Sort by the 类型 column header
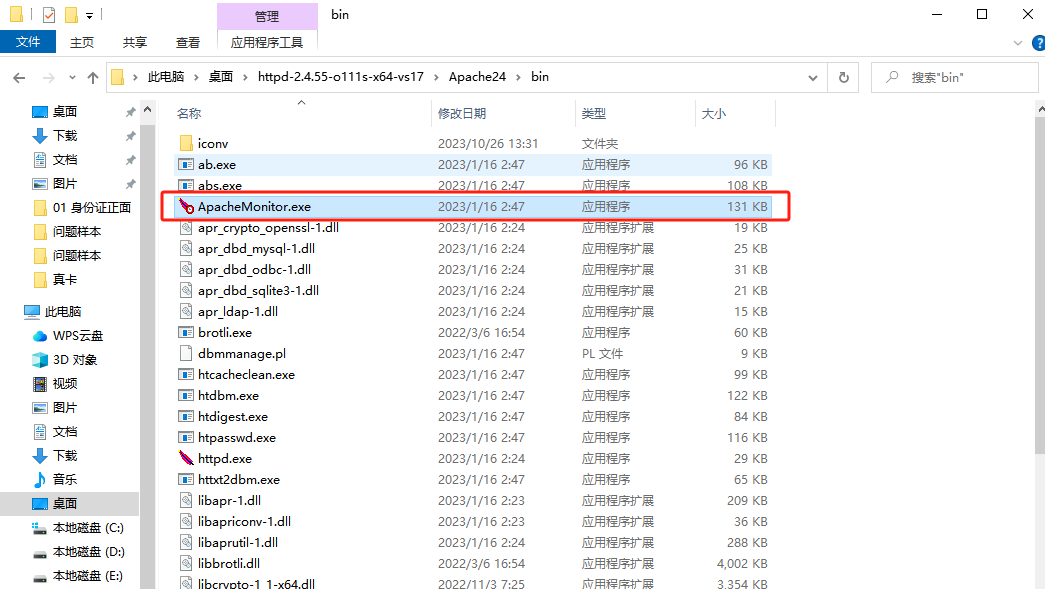Viewport: 1045px width, 589px height. 594,114
